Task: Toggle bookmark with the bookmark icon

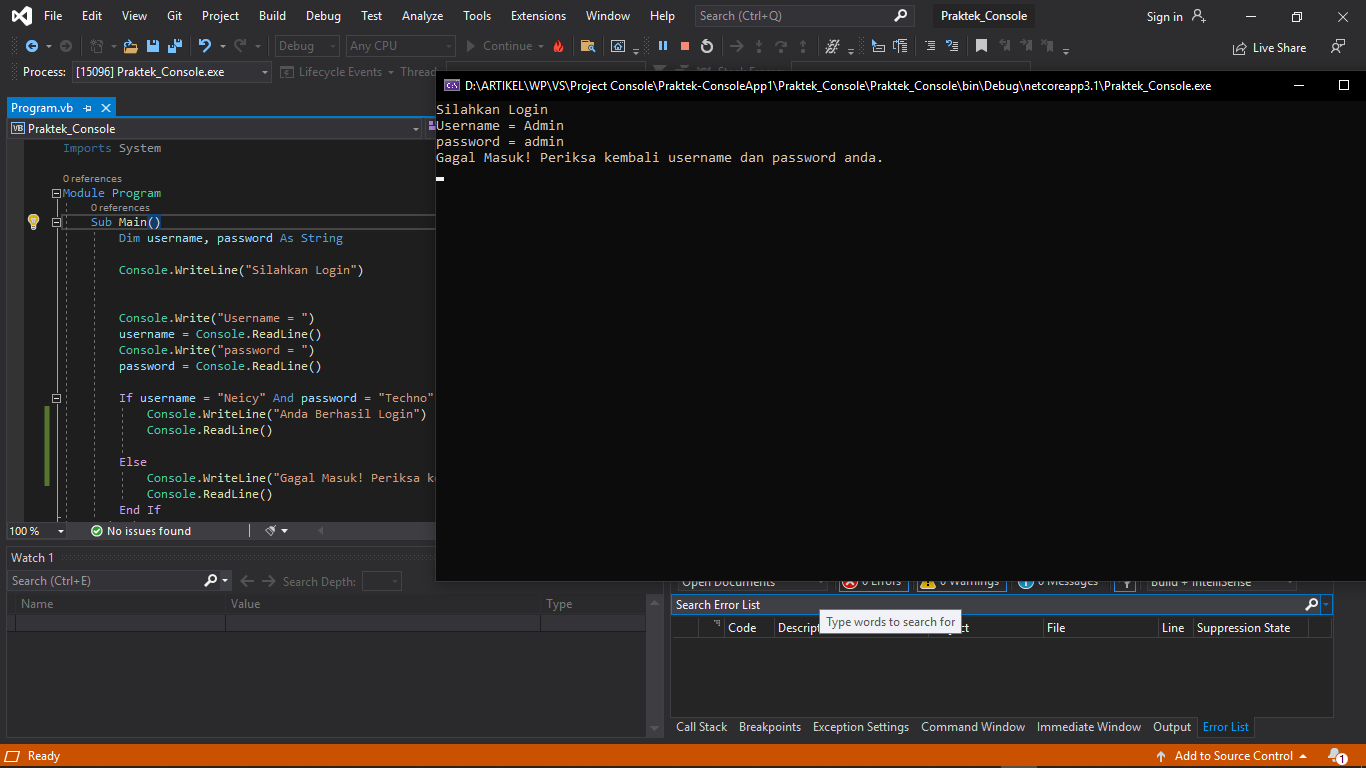Action: pyautogui.click(x=982, y=46)
